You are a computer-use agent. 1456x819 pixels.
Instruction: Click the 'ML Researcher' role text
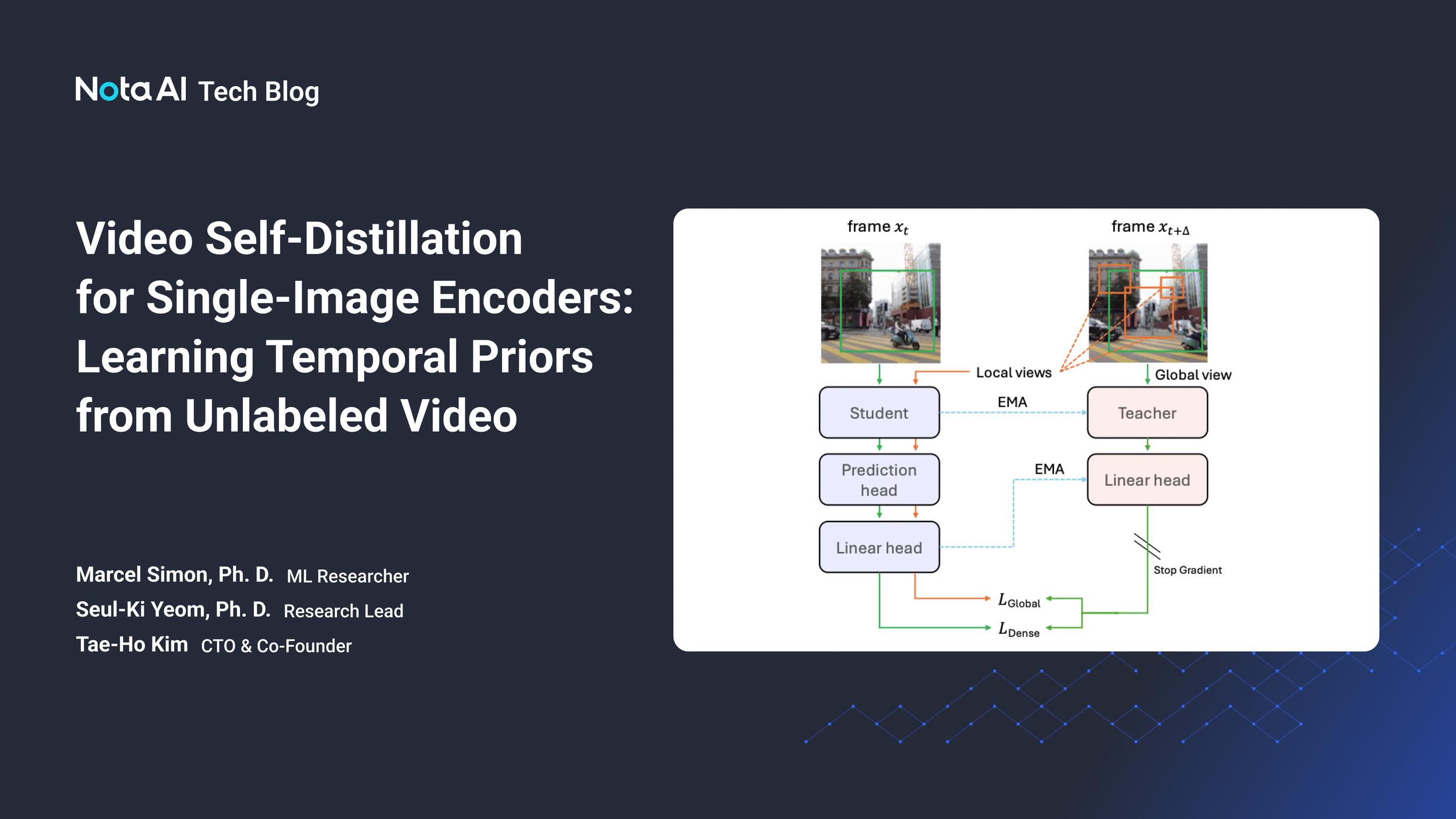(x=348, y=576)
